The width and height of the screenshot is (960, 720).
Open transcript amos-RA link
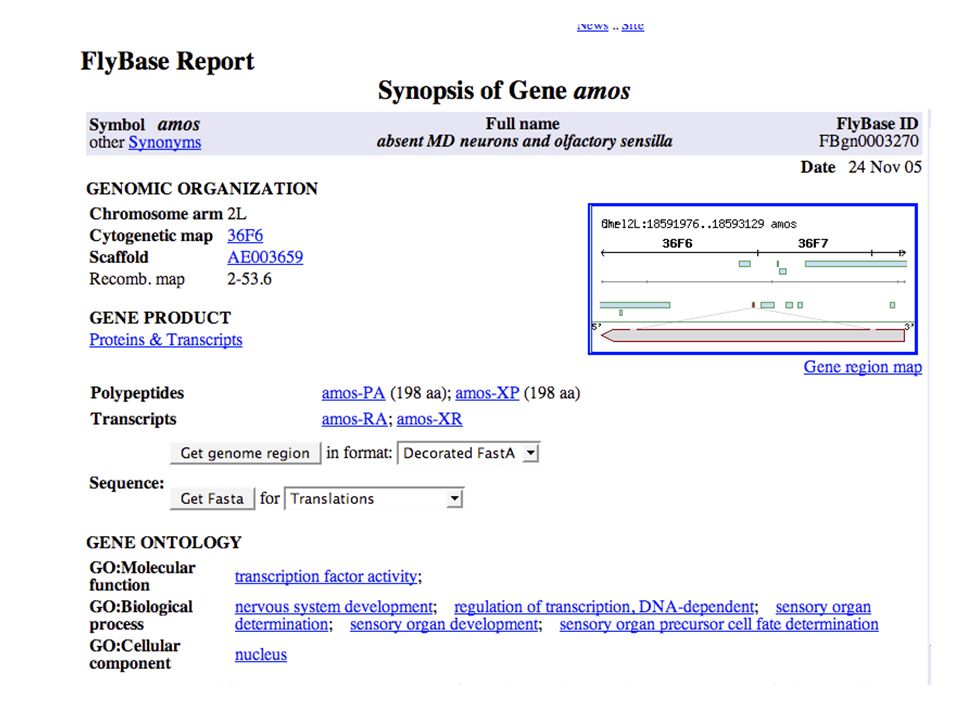(x=354, y=419)
